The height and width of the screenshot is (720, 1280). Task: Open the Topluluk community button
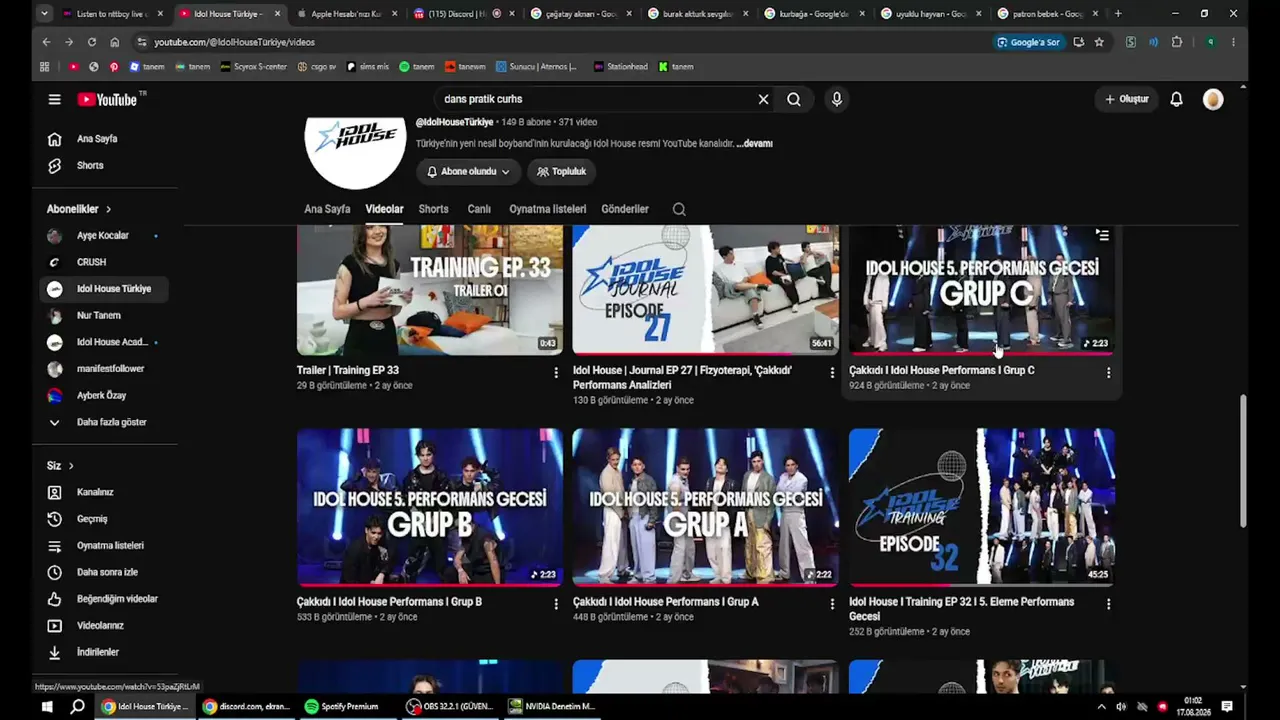point(562,172)
